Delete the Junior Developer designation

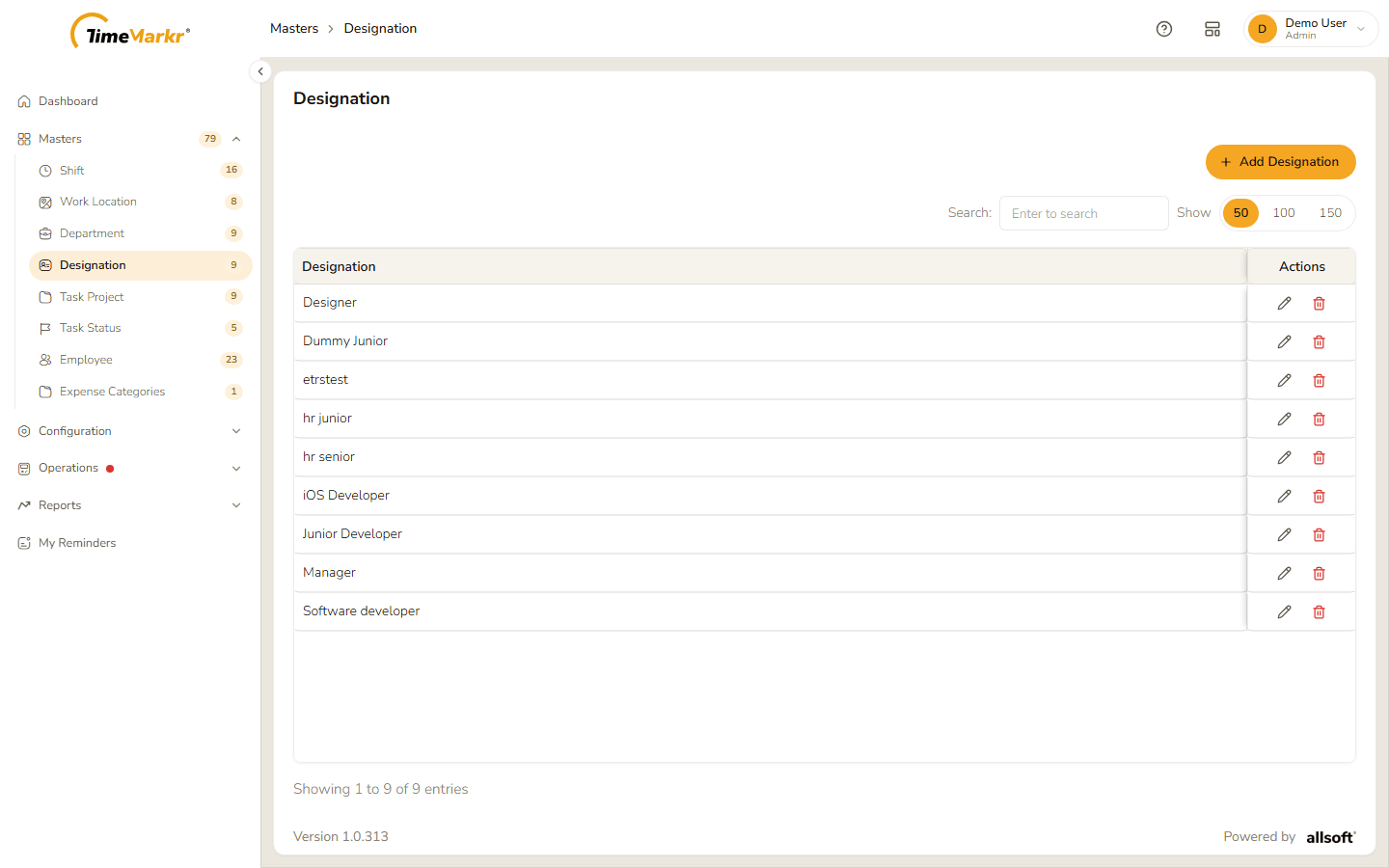pos(1319,535)
